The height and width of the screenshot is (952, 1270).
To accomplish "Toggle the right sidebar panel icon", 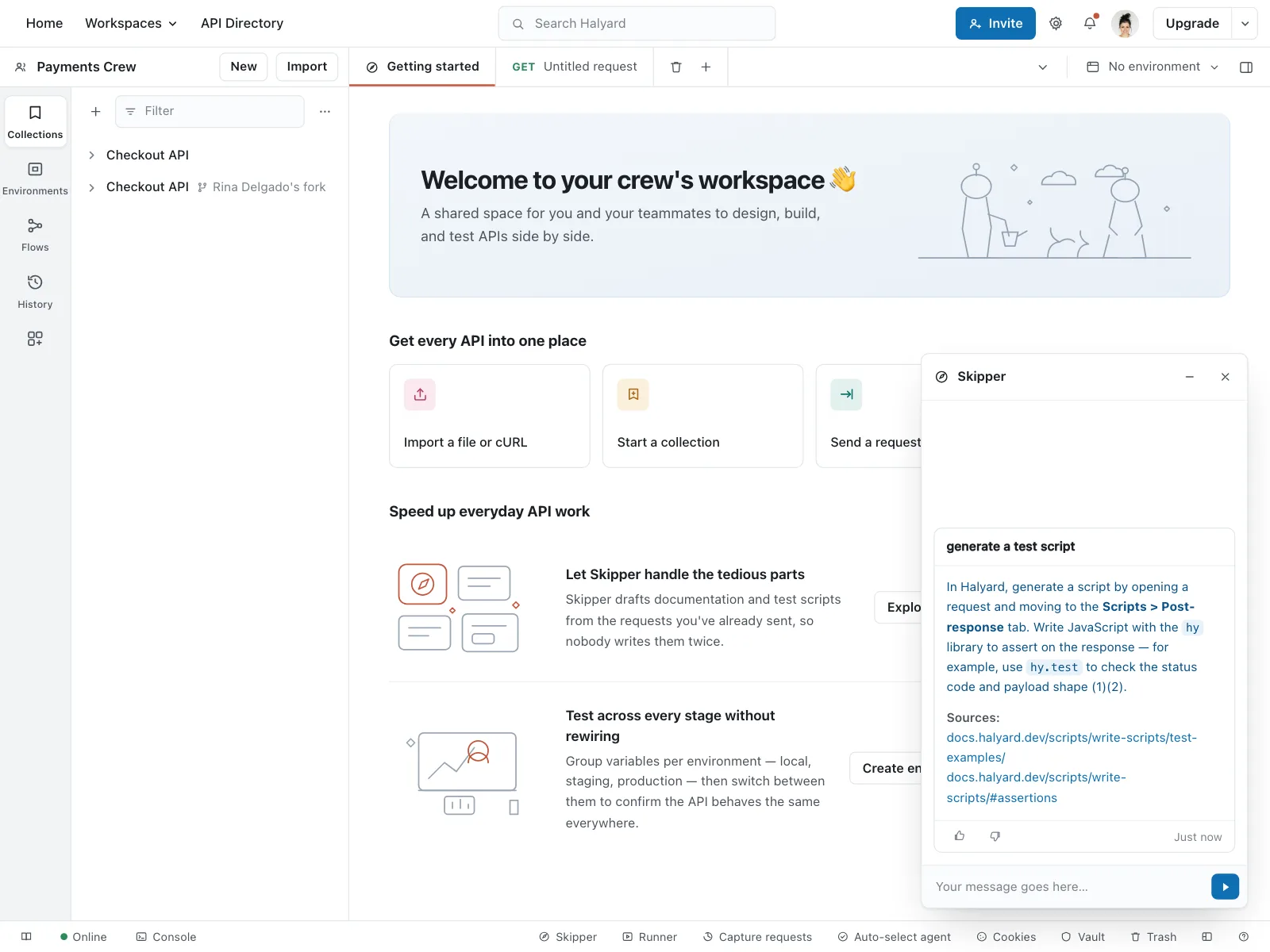I will tap(1246, 67).
